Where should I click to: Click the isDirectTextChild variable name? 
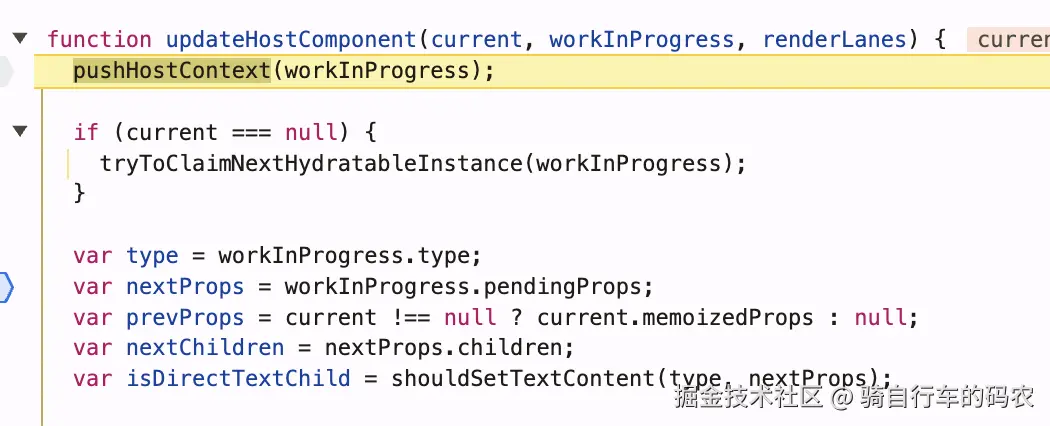click(238, 379)
